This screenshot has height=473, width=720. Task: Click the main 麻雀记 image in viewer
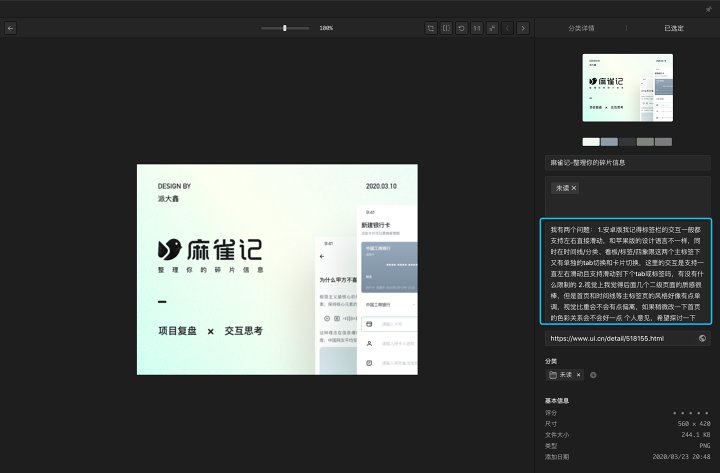[x=277, y=269]
